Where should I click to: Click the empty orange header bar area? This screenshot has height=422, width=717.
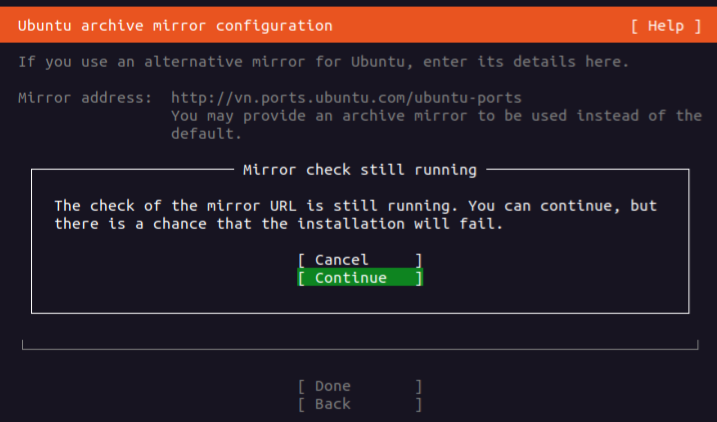(x=480, y=25)
